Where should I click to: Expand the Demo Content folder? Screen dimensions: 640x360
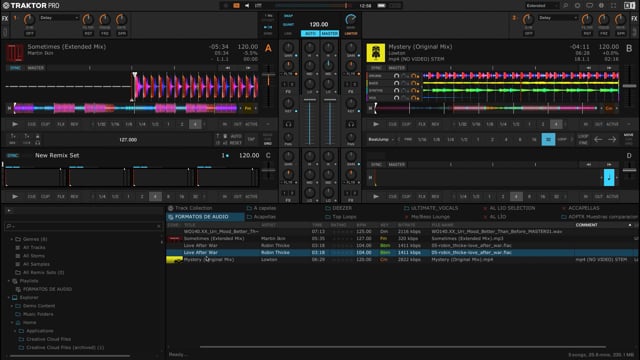12,306
